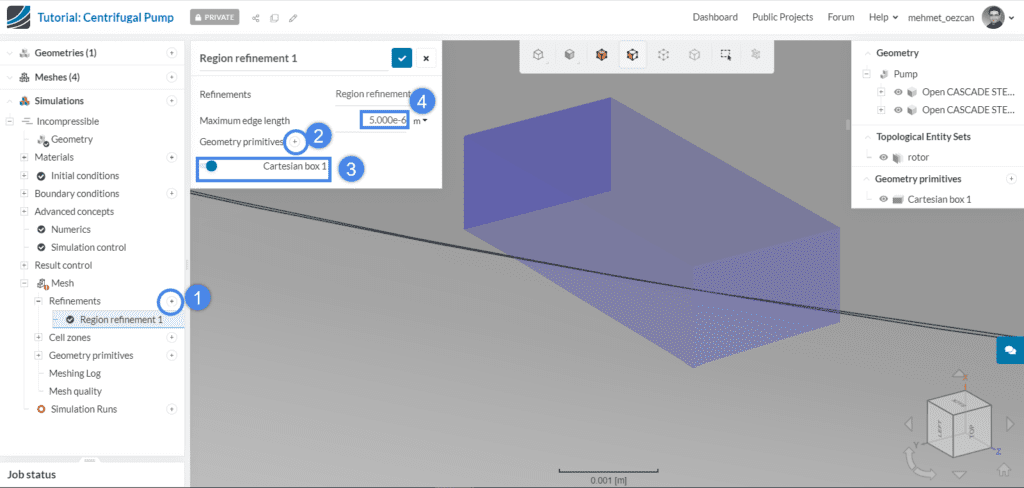Select the light outline cube node icon
Image resolution: width=1024 pixels, height=488 pixels.
pyautogui.click(x=695, y=56)
